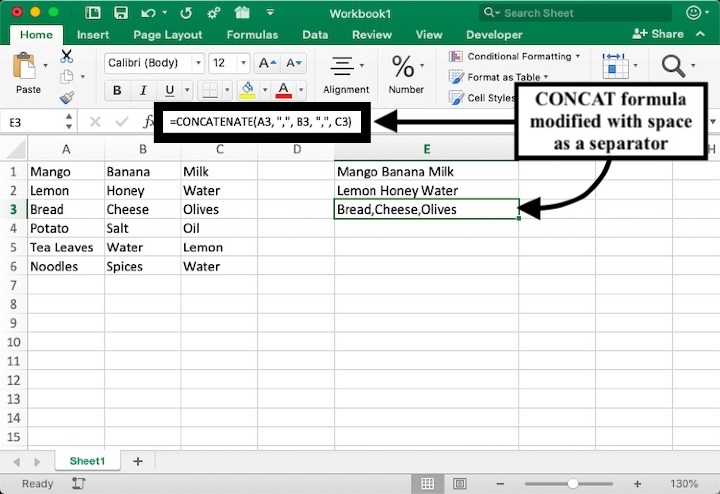This screenshot has width=720, height=494.
Task: Open the gear-shaped icon in title bar
Action: [214, 13]
